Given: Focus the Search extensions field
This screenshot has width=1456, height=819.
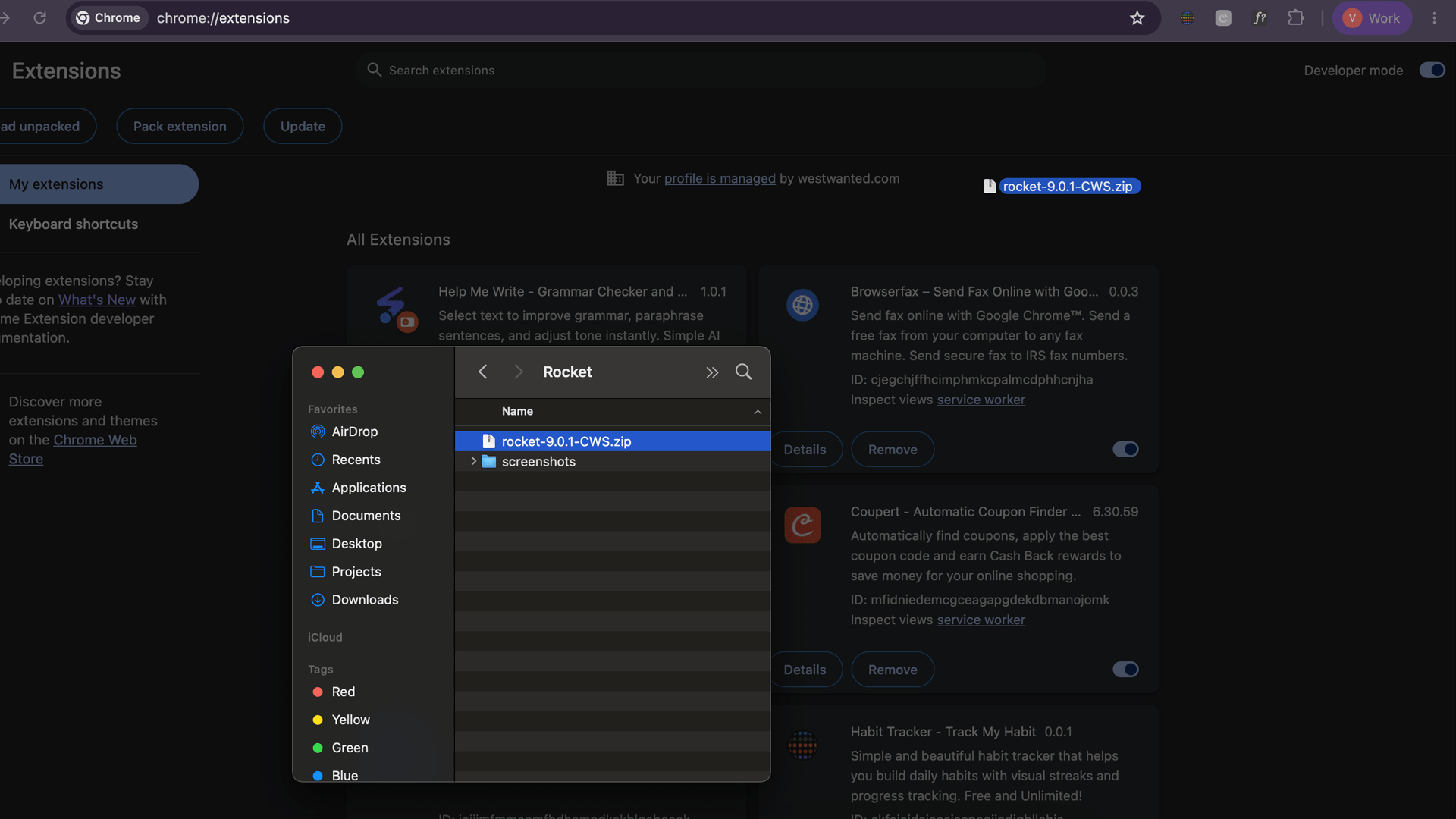Looking at the screenshot, I should 701,70.
